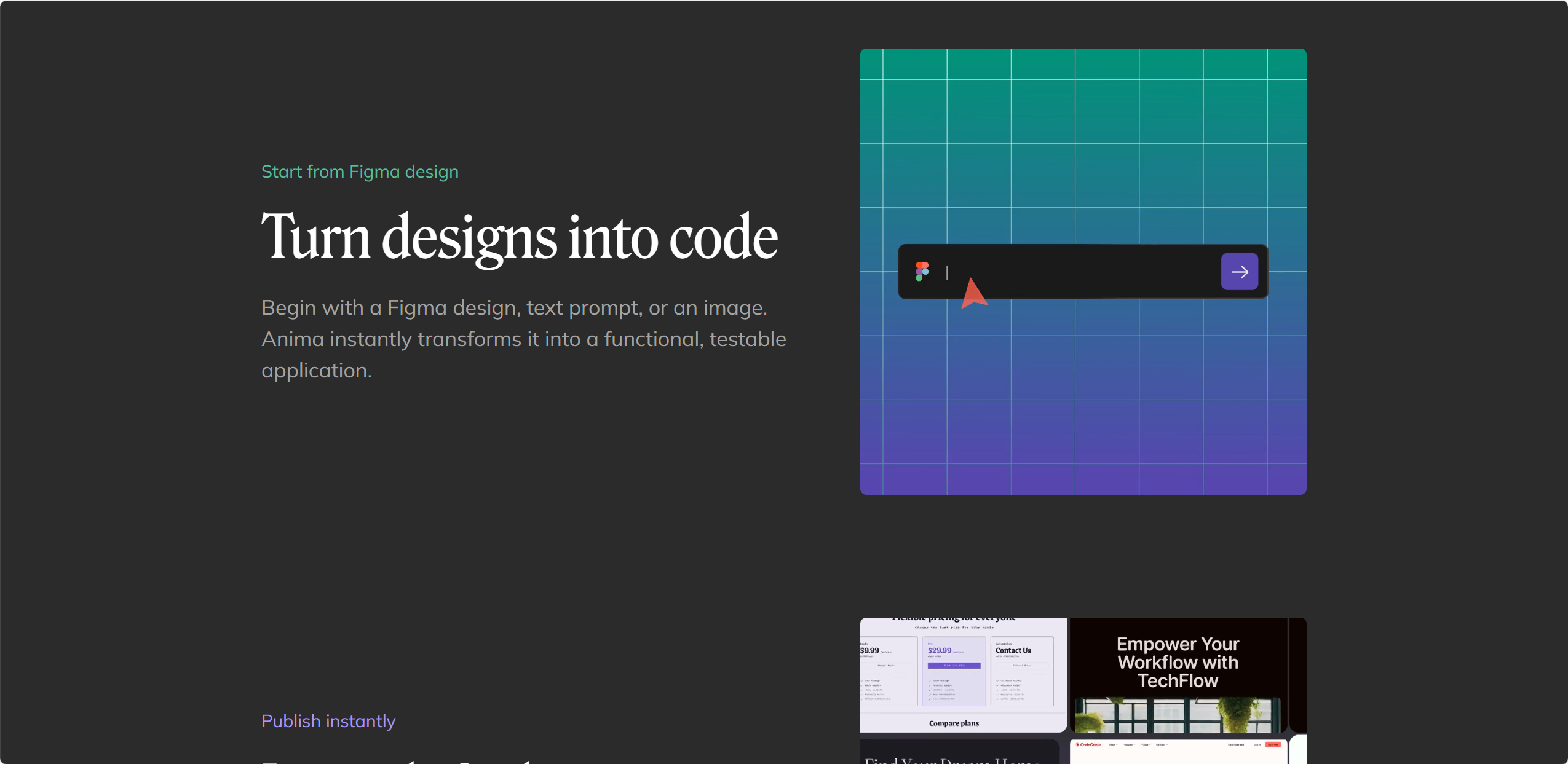
Task: Click the 'Publish instantly' label
Action: click(328, 720)
